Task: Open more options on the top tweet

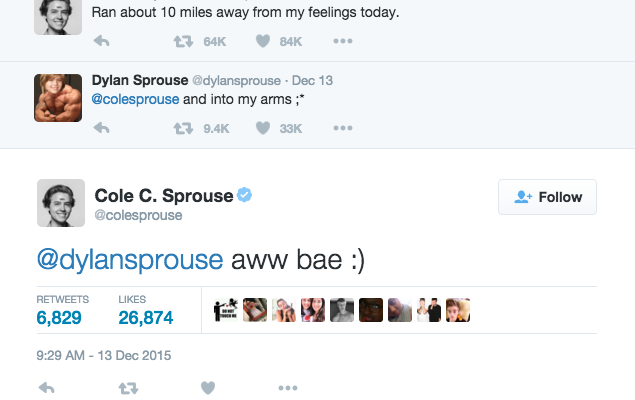Action: (x=343, y=41)
